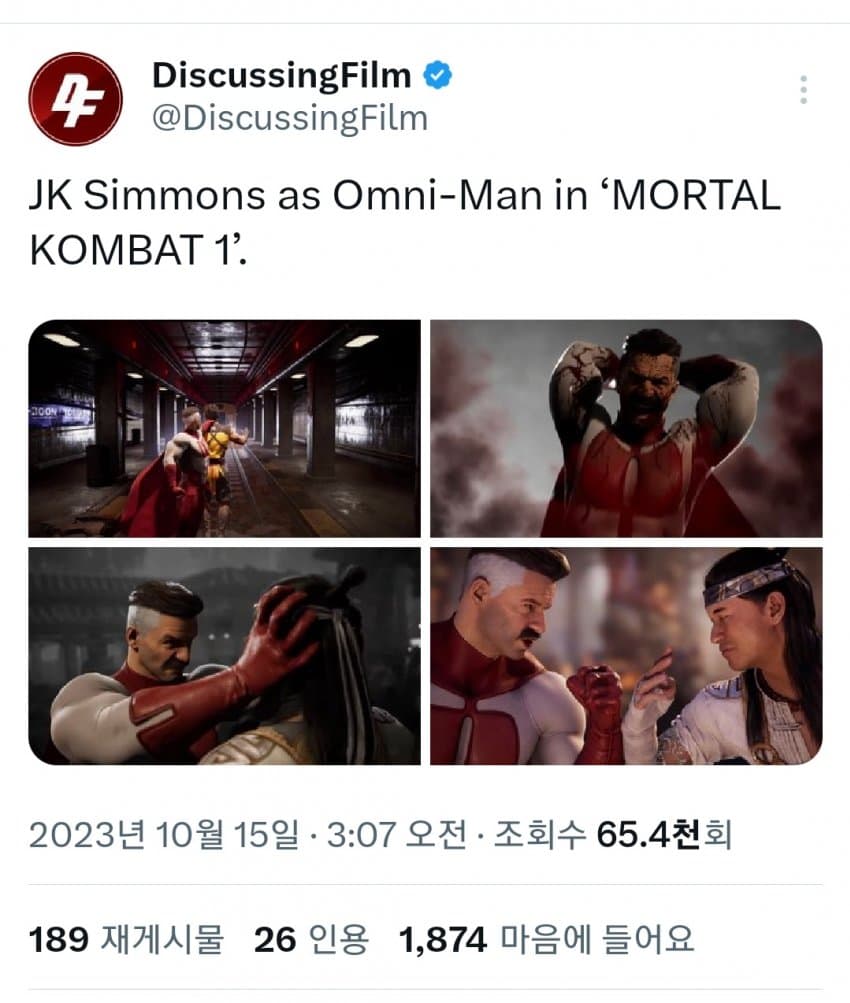This screenshot has width=850, height=1003.
Task: Open the image of Omni-Man grabbing a head
Action: 224,656
